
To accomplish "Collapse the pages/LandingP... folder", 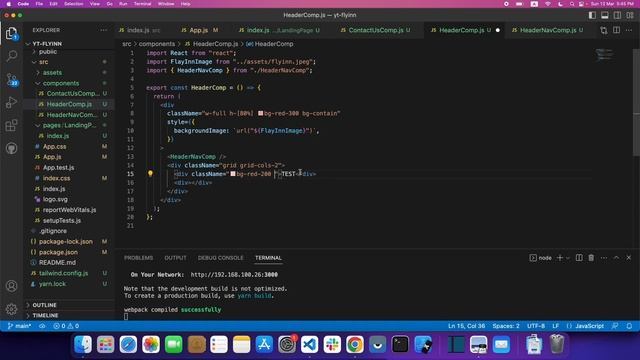I will [69, 125].
